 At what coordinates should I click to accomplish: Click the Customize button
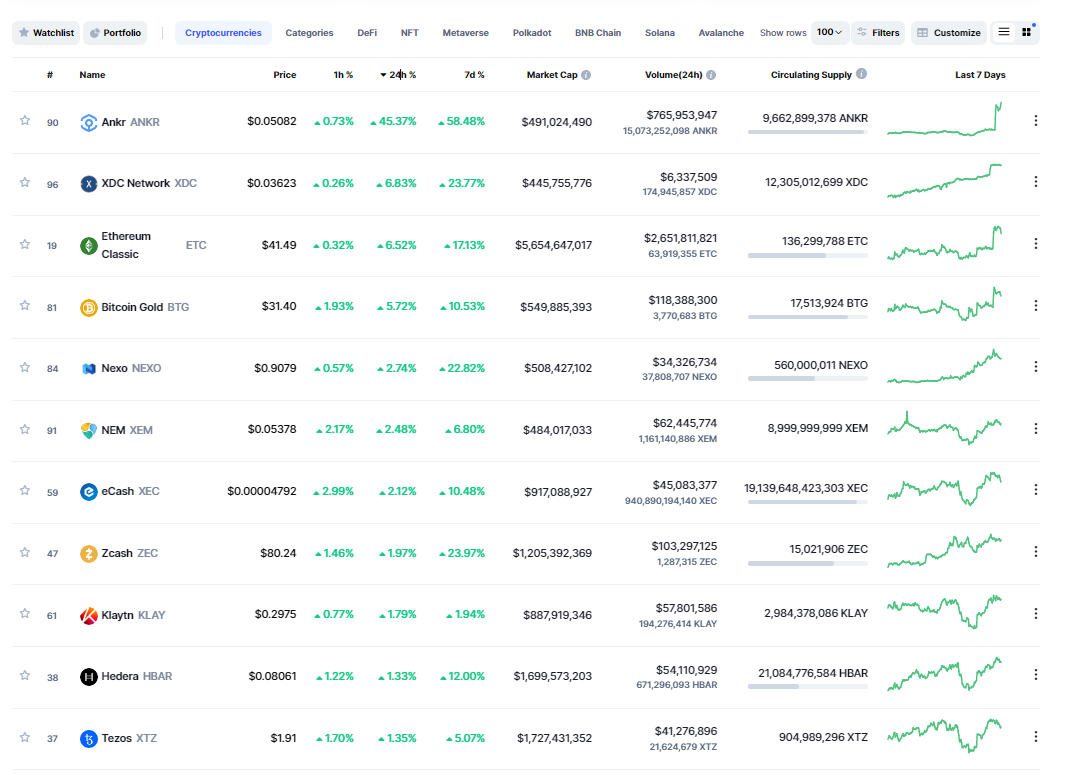[x=949, y=32]
